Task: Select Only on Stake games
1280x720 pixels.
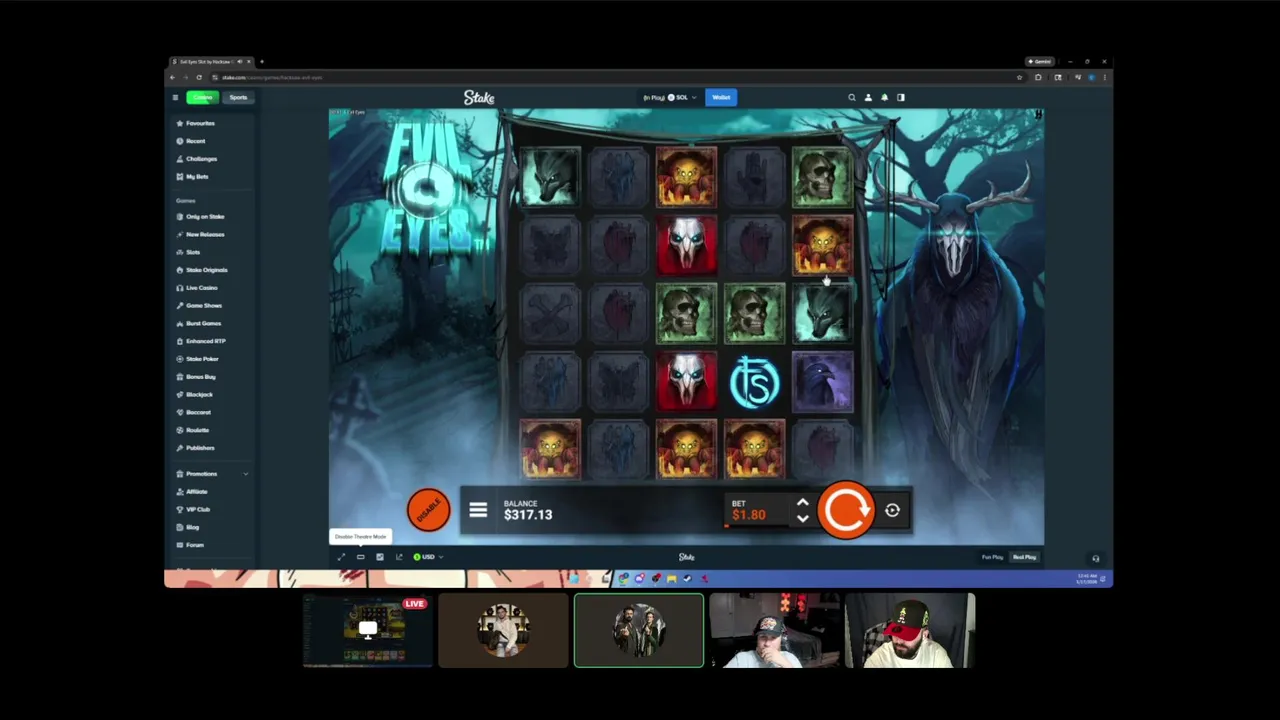Action: pos(200,217)
